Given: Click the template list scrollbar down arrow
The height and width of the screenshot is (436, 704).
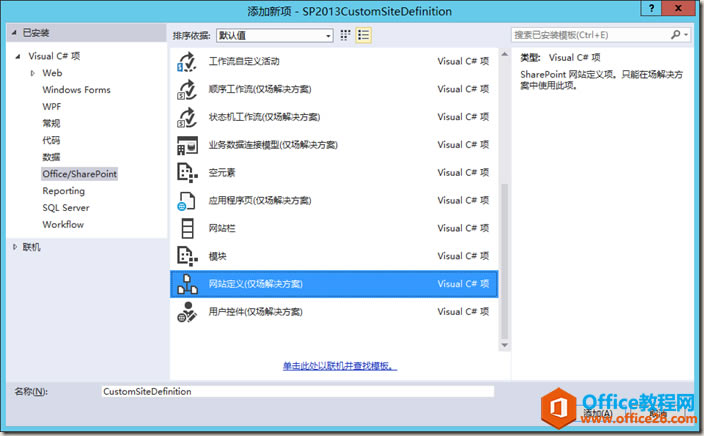Looking at the screenshot, I should click(x=505, y=345).
